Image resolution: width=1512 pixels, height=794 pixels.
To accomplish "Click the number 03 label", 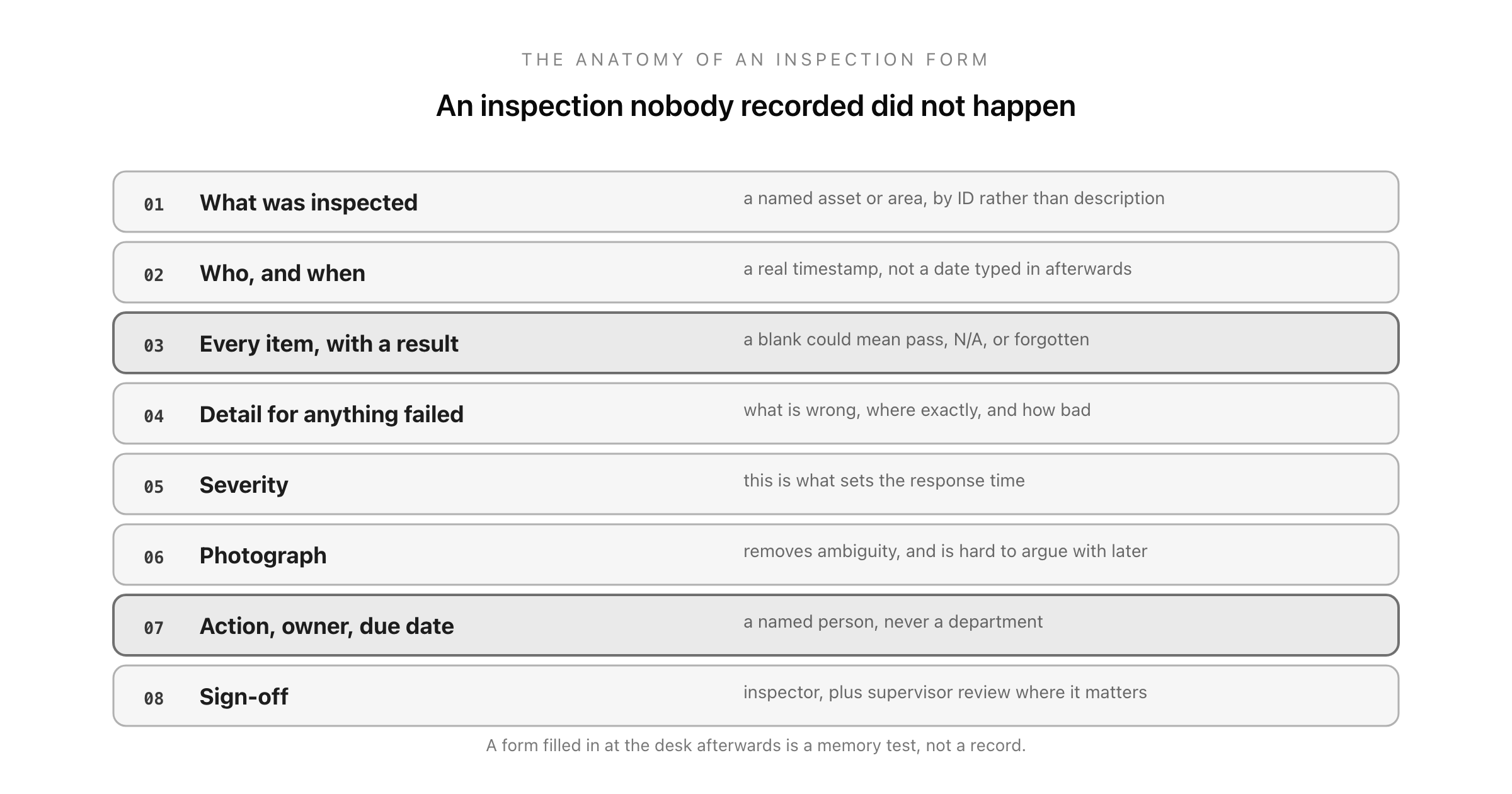I will (x=154, y=345).
